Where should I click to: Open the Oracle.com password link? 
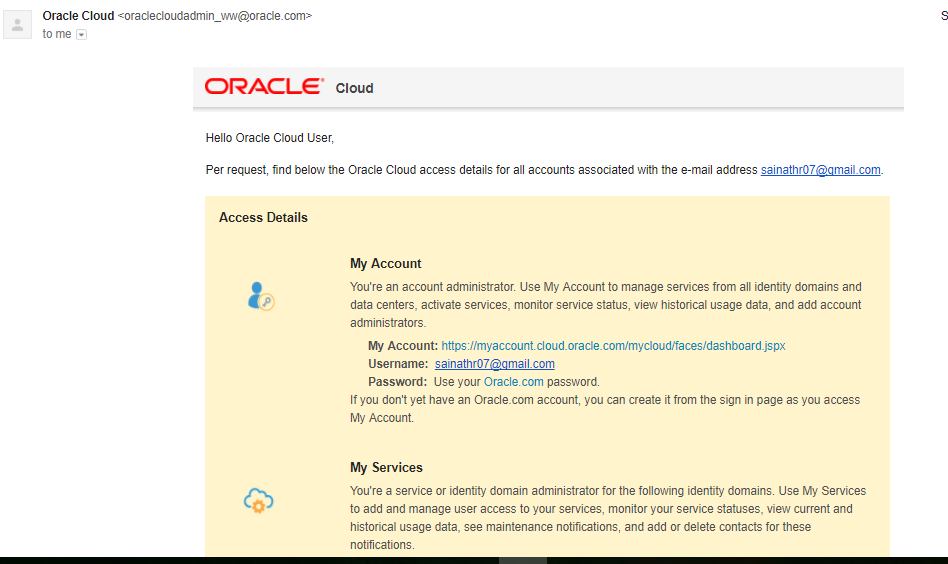coord(513,382)
